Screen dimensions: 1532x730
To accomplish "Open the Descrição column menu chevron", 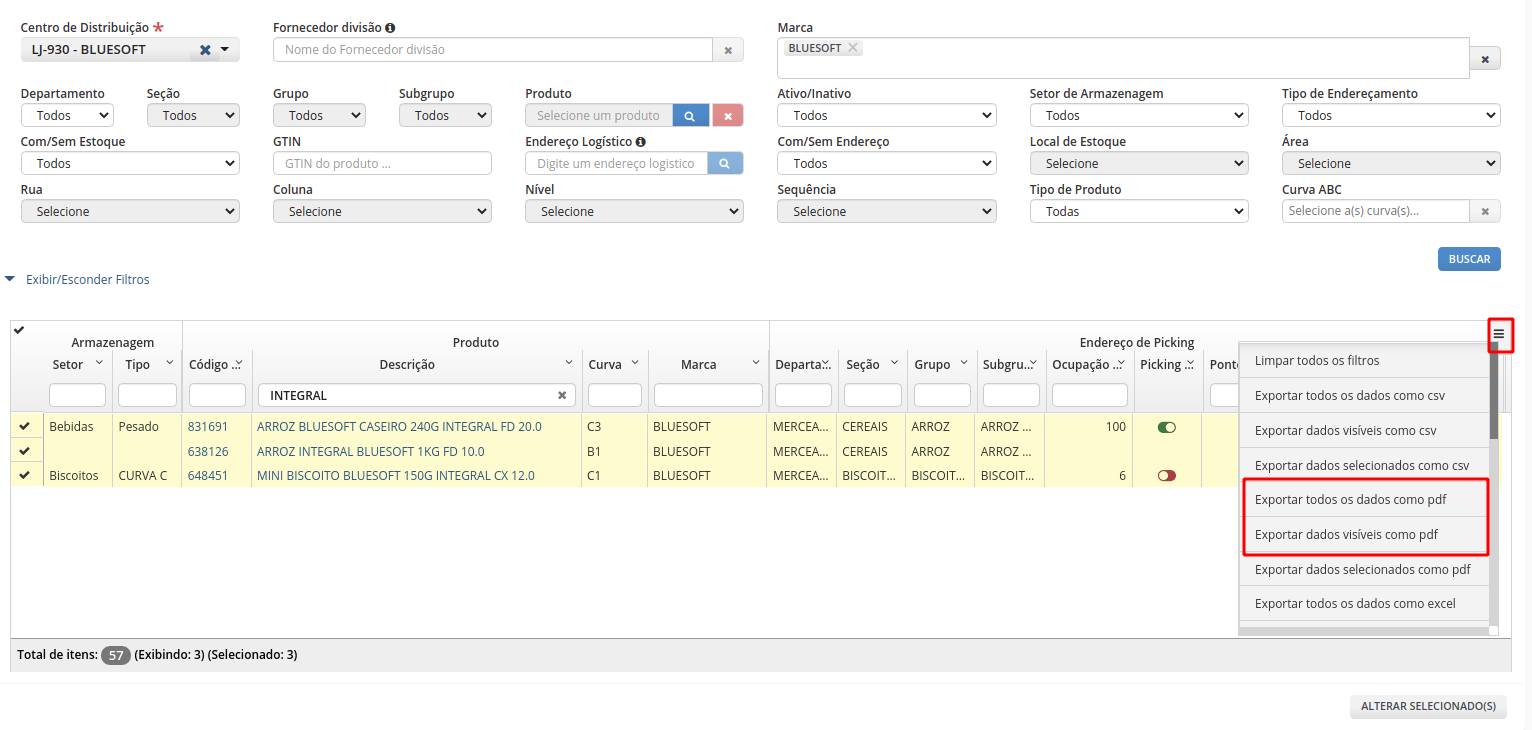I will 569,363.
